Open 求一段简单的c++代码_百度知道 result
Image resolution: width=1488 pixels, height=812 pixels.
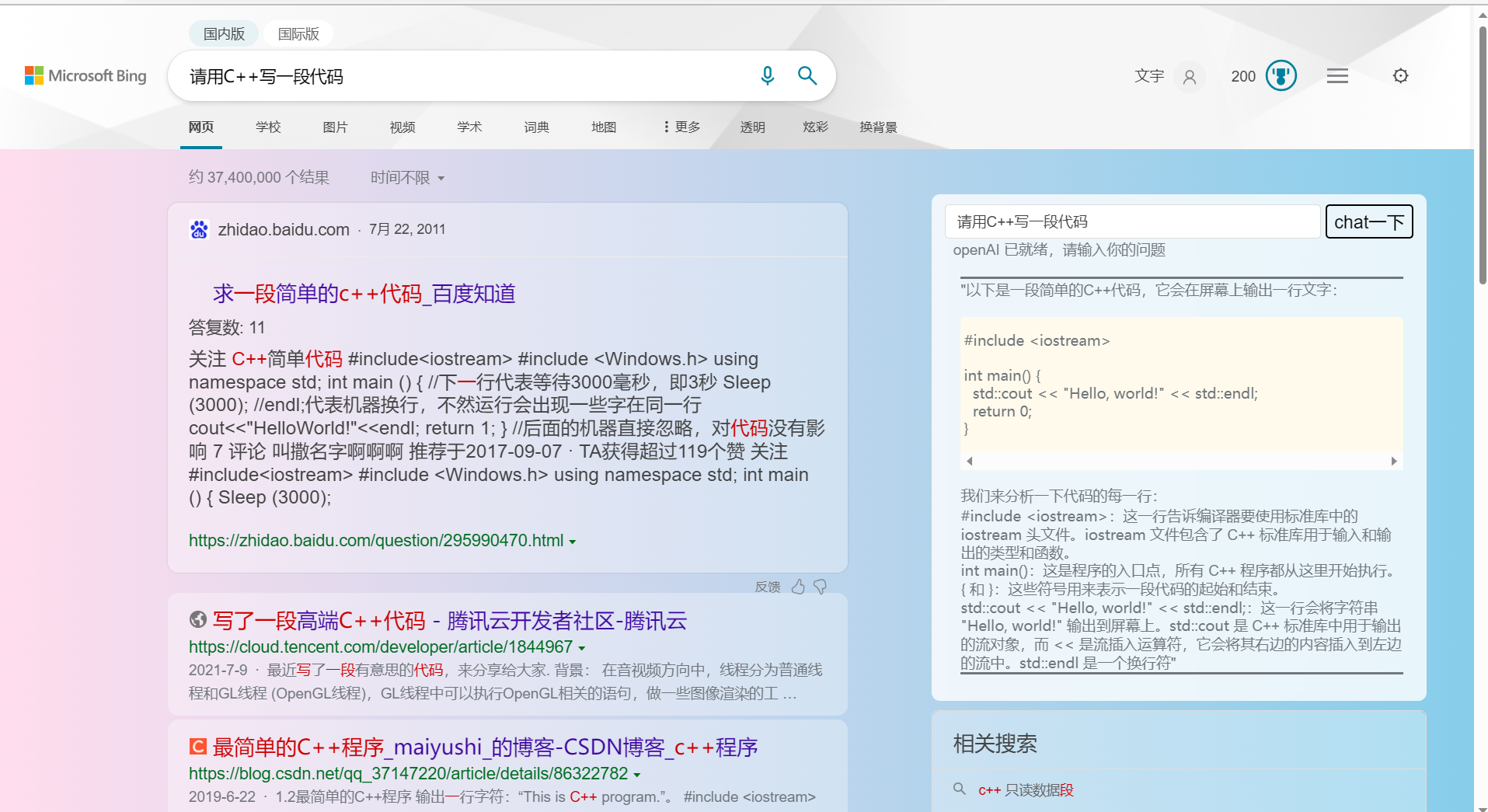pos(364,294)
